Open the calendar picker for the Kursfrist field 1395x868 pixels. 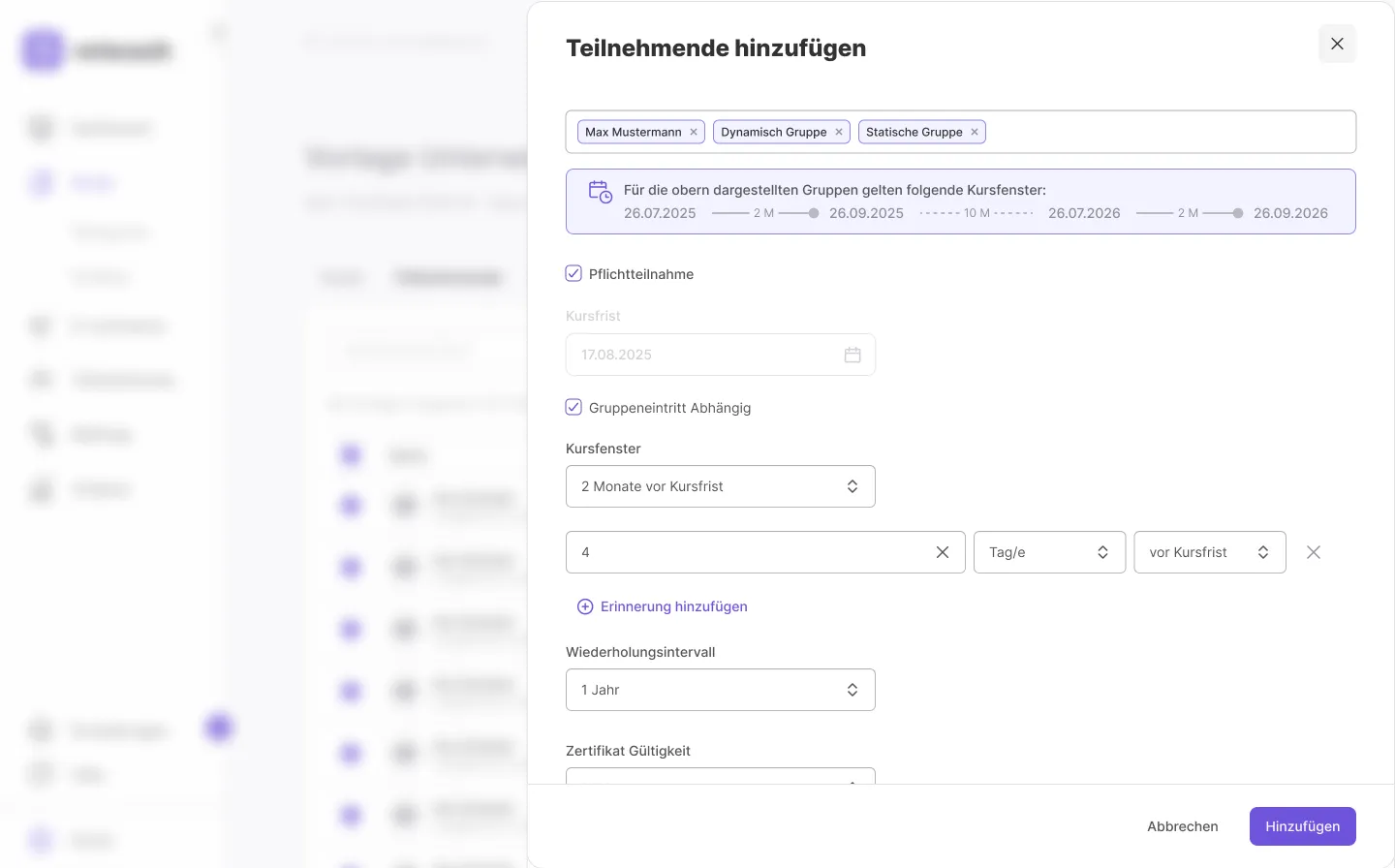(852, 355)
